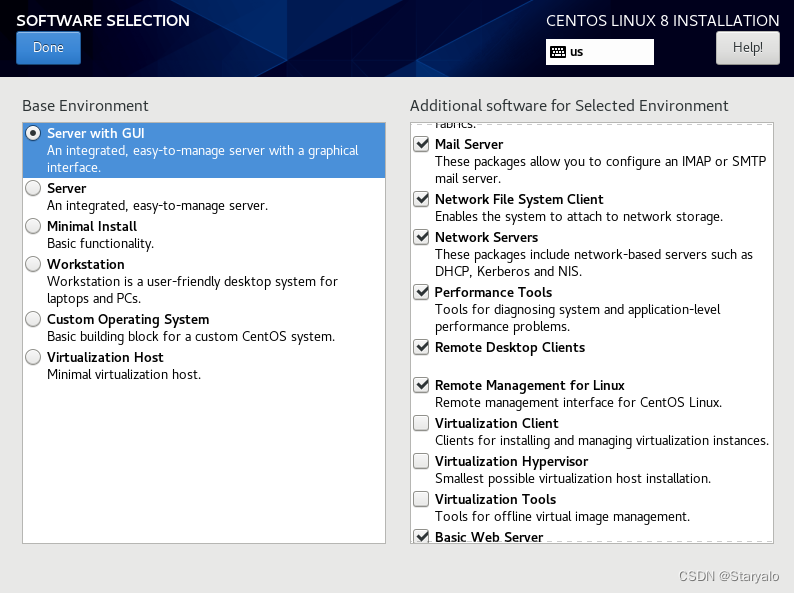794x593 pixels.
Task: Toggle the Basic Web Server checkbox
Action: coord(421,536)
